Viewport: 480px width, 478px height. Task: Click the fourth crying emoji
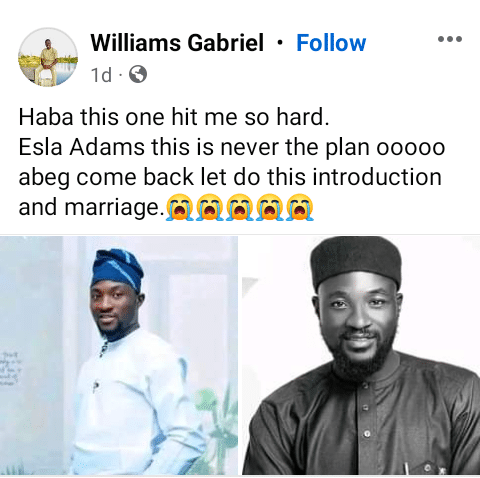270,207
